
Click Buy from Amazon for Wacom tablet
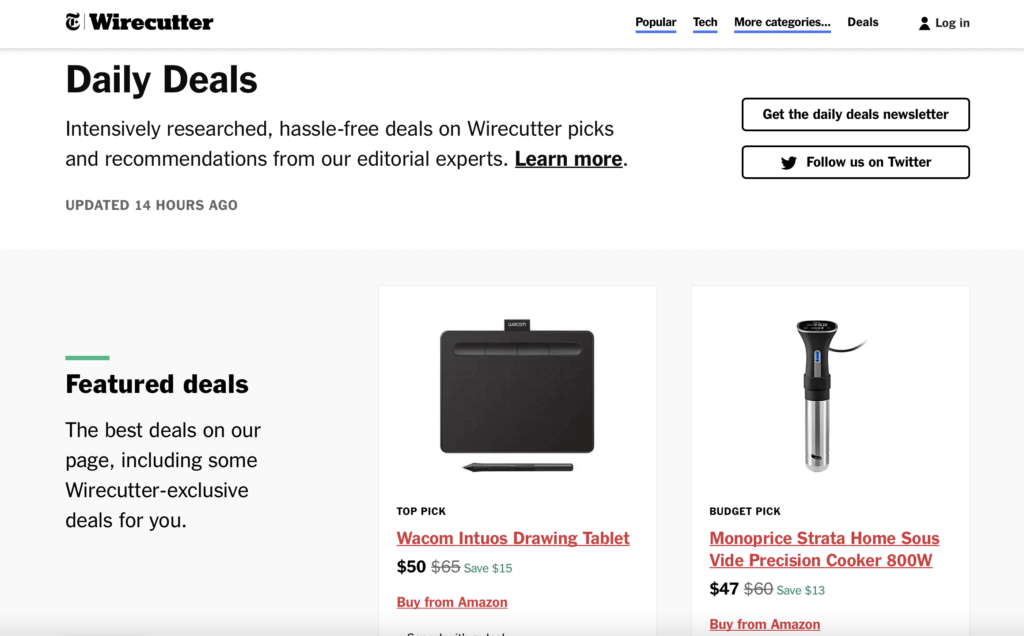pos(452,602)
